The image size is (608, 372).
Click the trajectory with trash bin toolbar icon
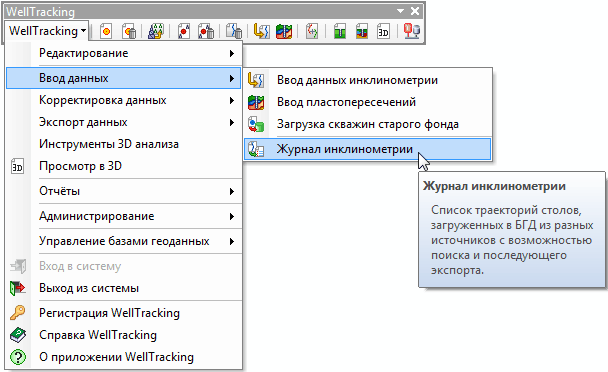[234, 31]
